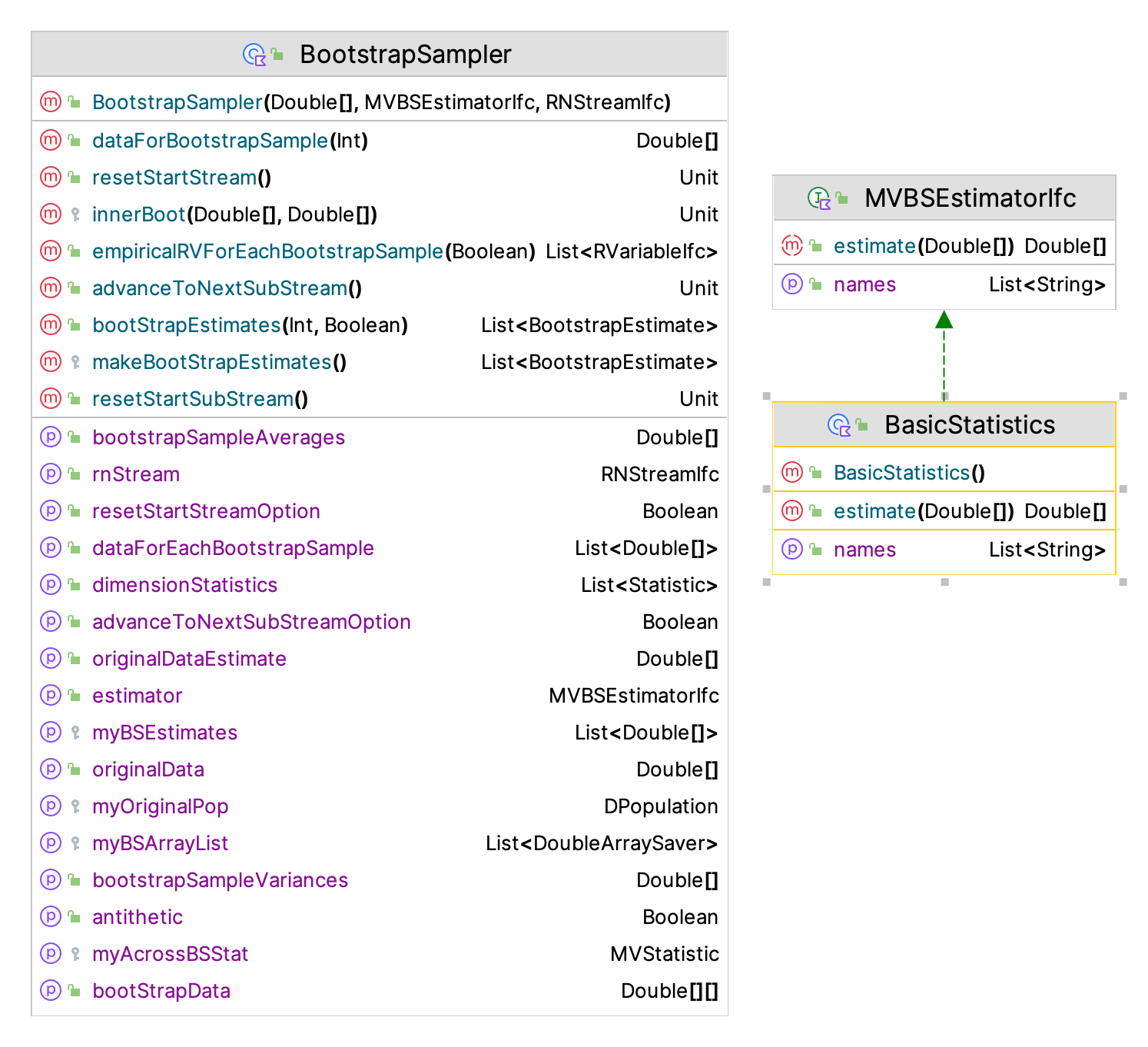1148x1047 pixels.
Task: Click the DPopulation type label
Action: [661, 806]
